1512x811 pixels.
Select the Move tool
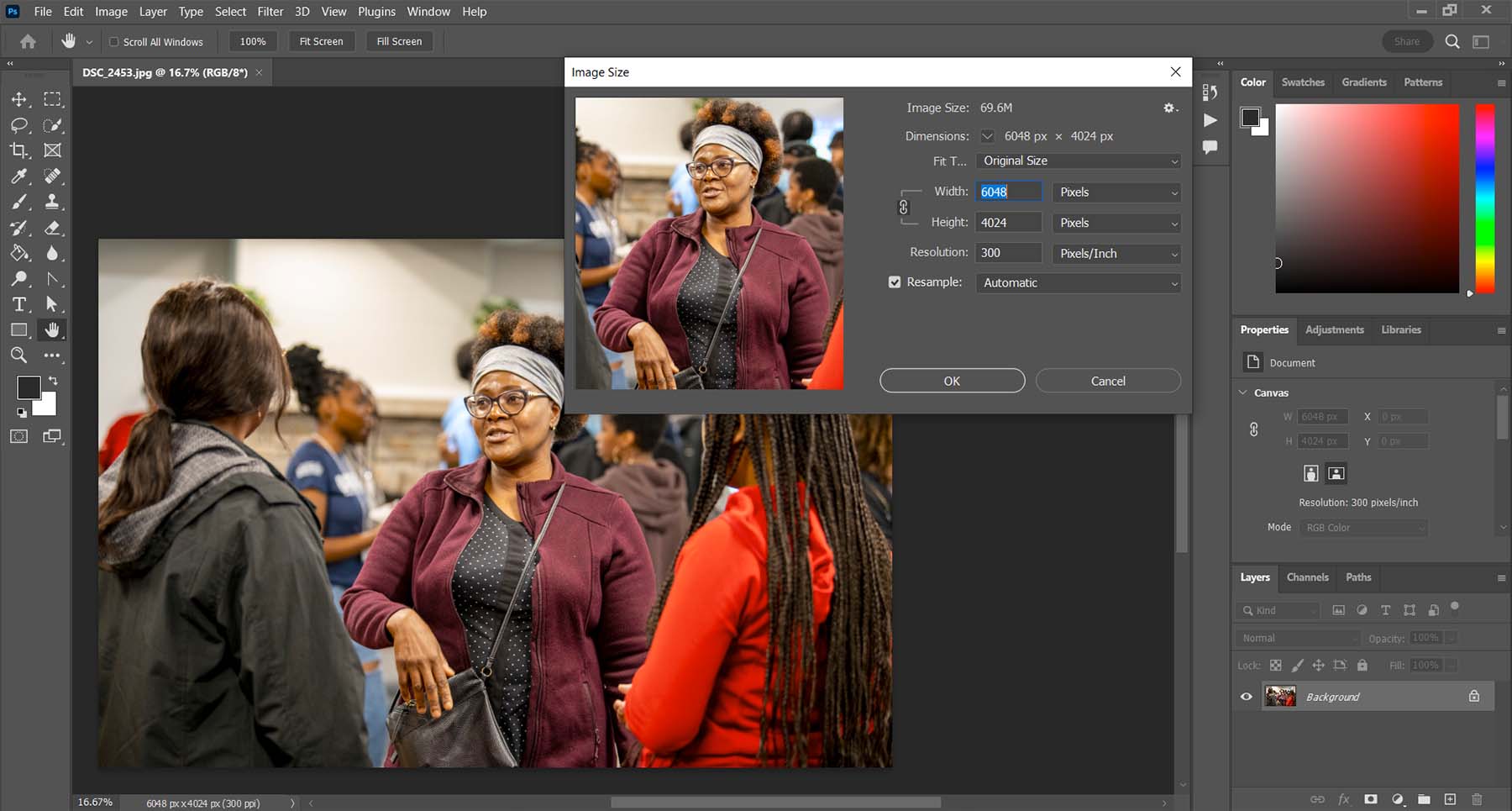pyautogui.click(x=19, y=99)
